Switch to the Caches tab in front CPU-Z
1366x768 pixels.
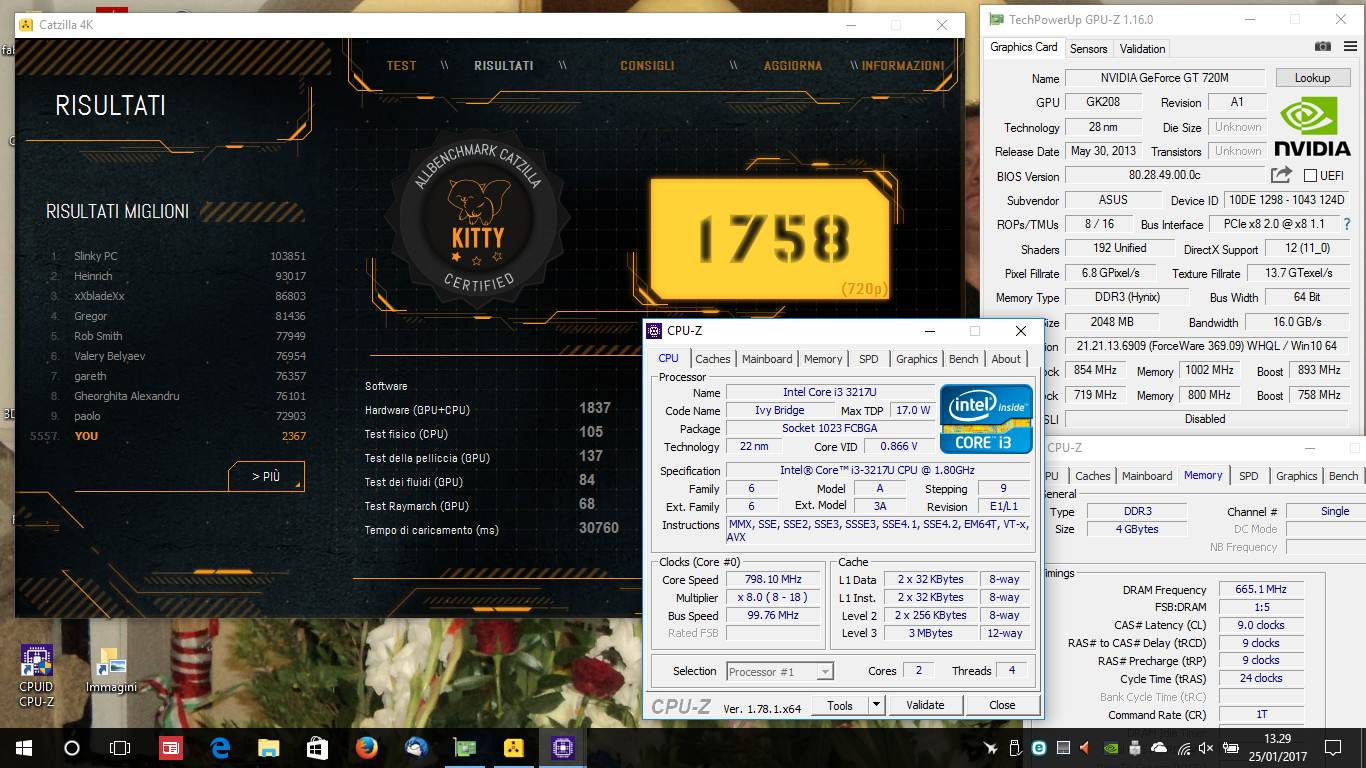coord(713,359)
